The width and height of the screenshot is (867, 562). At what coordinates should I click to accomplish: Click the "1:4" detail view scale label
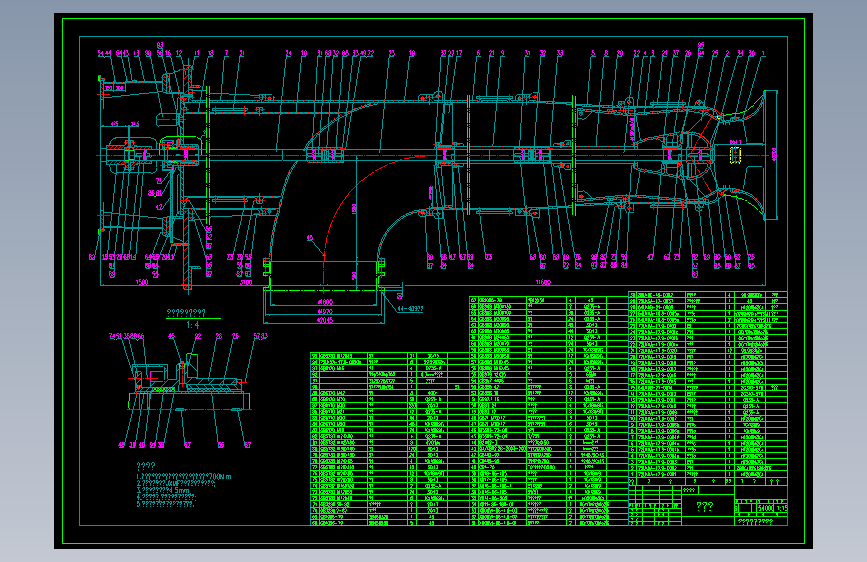point(192,325)
